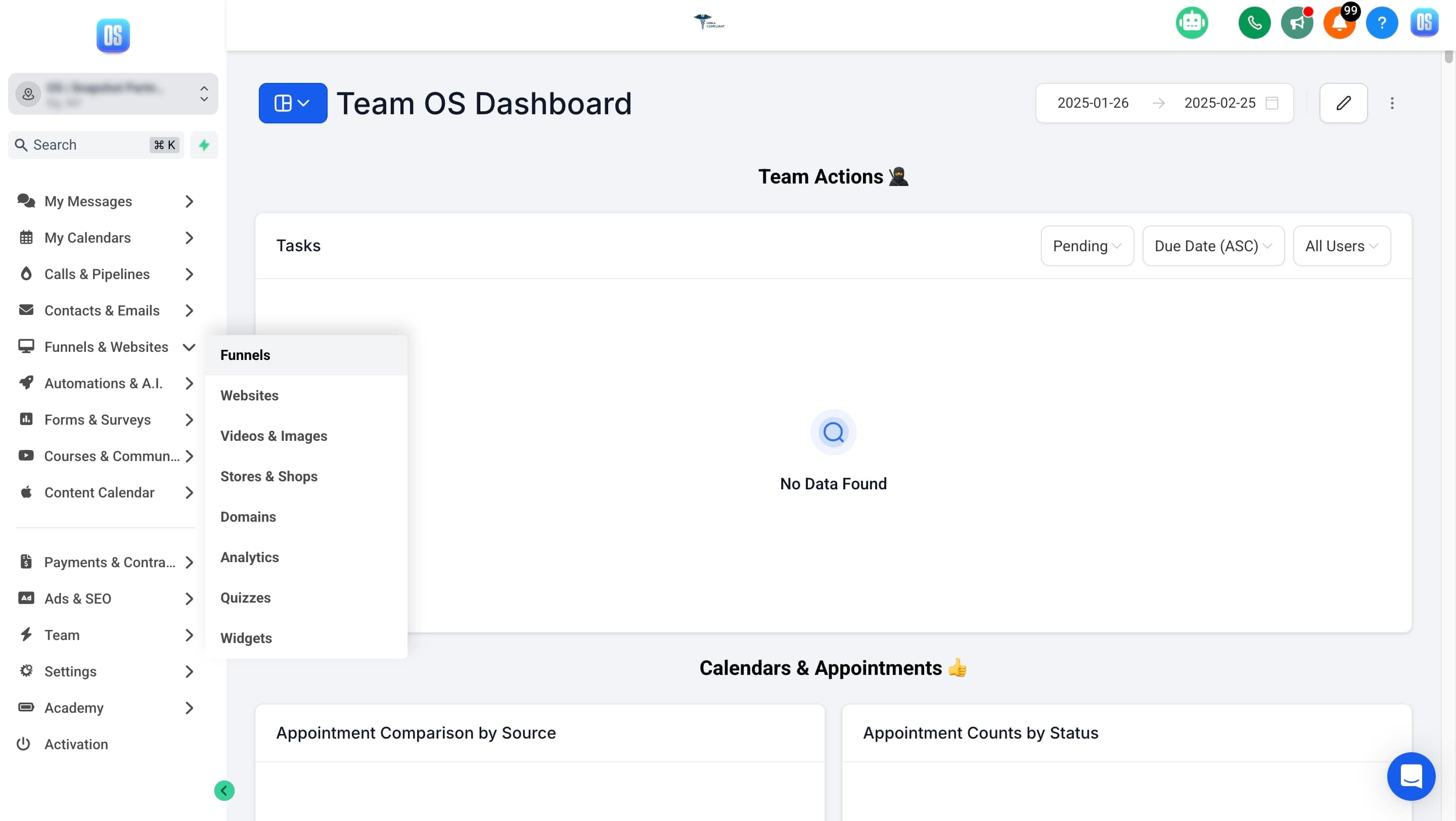Viewport: 1456px width, 821px height.
Task: Open the blue chat widget bubble
Action: coord(1411,777)
